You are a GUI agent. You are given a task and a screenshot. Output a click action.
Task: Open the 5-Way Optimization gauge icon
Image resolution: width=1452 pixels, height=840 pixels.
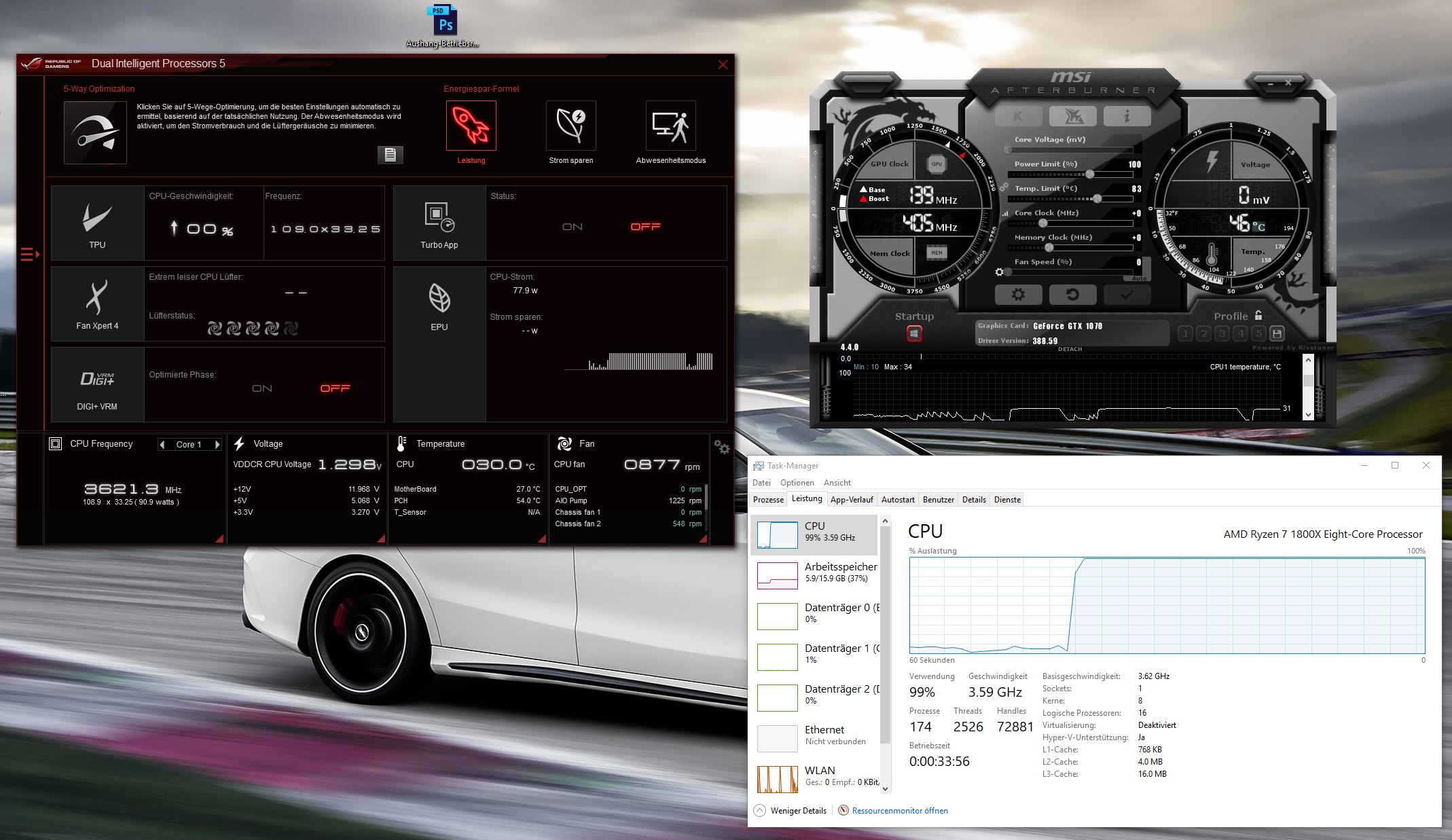click(95, 132)
